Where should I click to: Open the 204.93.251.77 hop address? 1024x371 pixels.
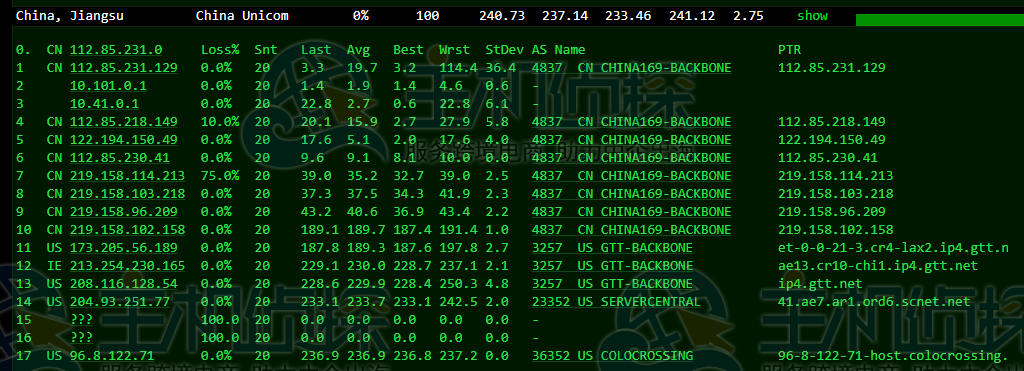click(x=120, y=302)
